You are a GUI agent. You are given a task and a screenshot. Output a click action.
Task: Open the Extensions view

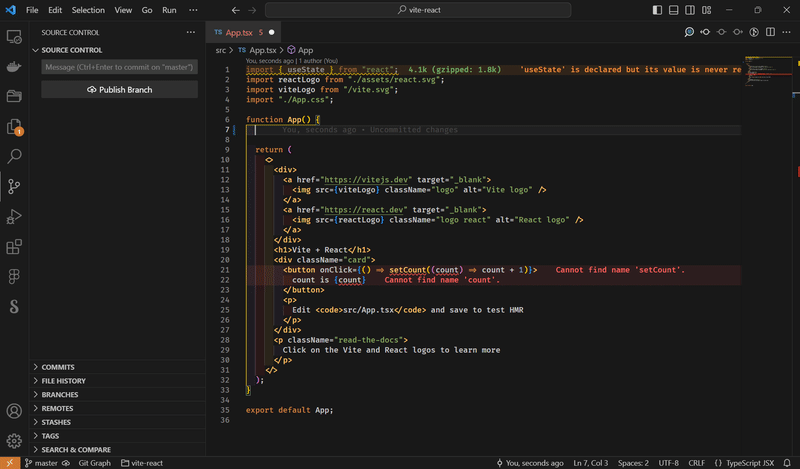pyautogui.click(x=14, y=246)
